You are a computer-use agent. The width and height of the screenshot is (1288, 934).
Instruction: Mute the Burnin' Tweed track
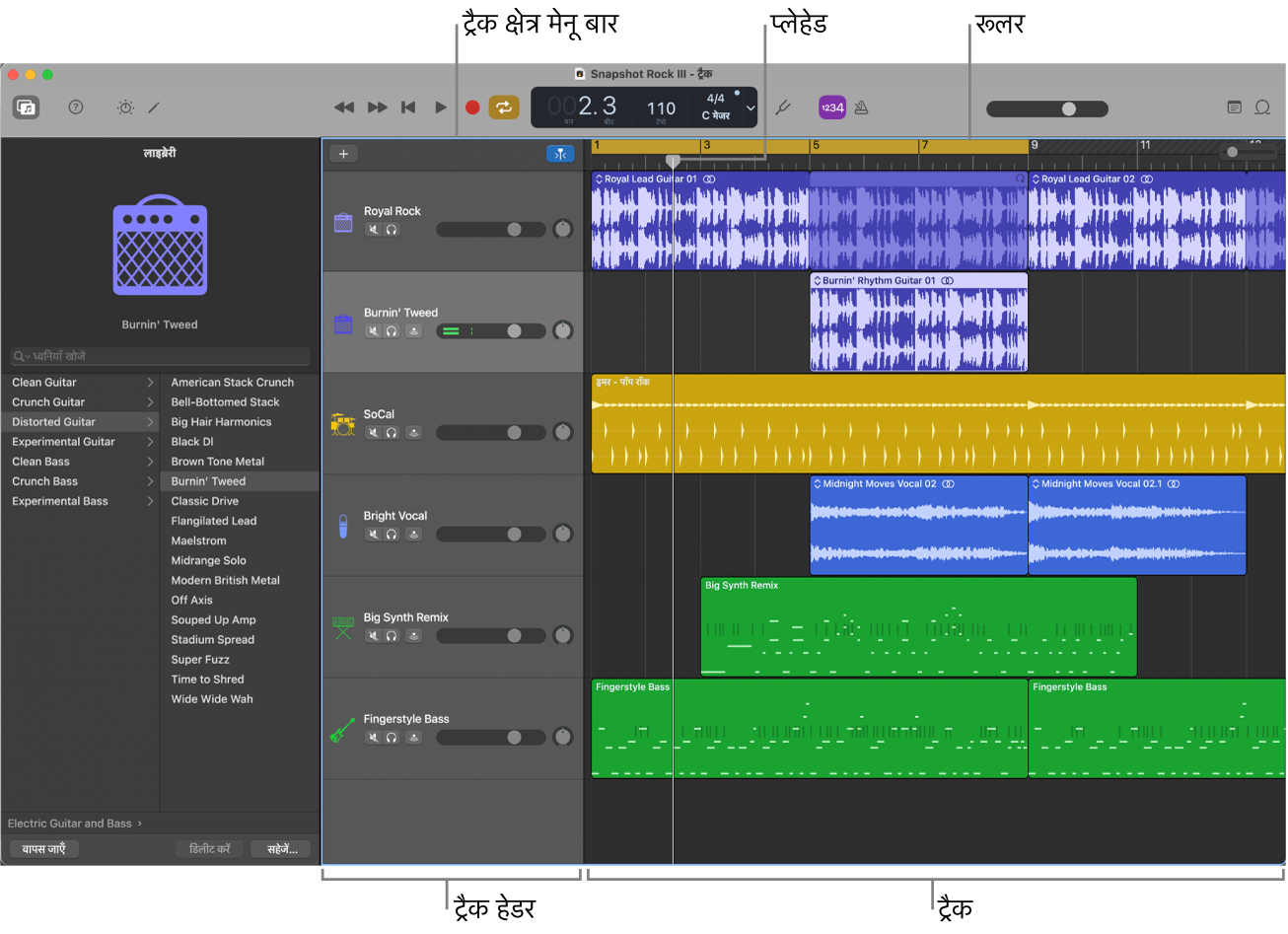pos(374,331)
